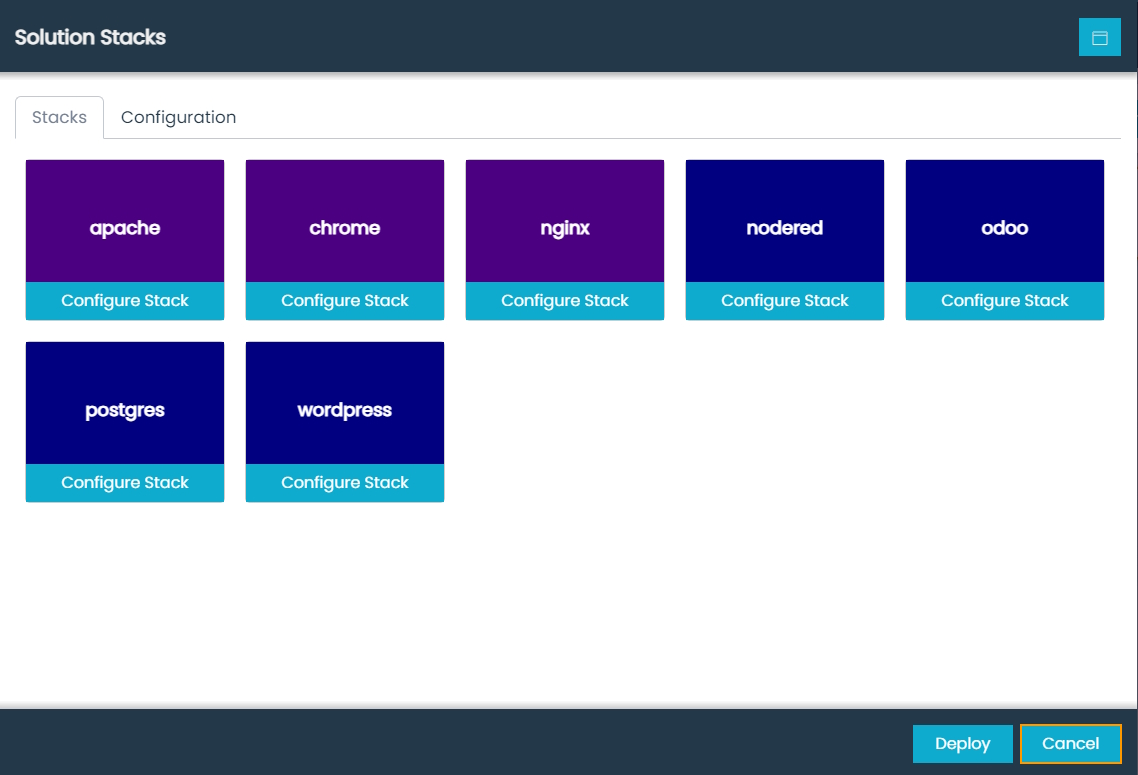
Task: Configure the postgres stack
Action: pos(124,482)
